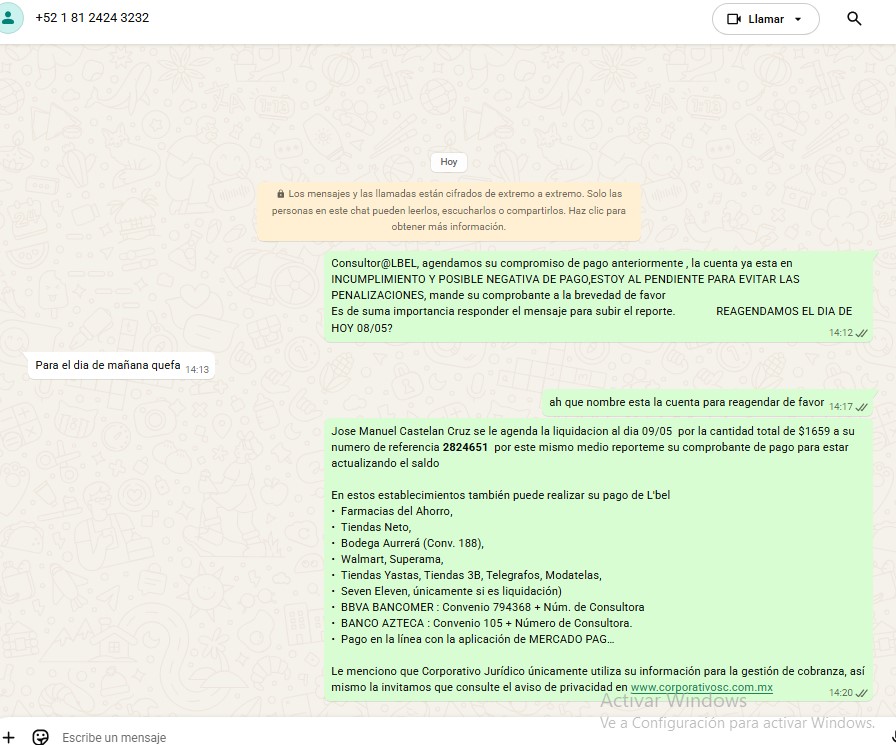Open the www.corporativosc.com.mx link
This screenshot has height=745, width=896.
point(701,687)
